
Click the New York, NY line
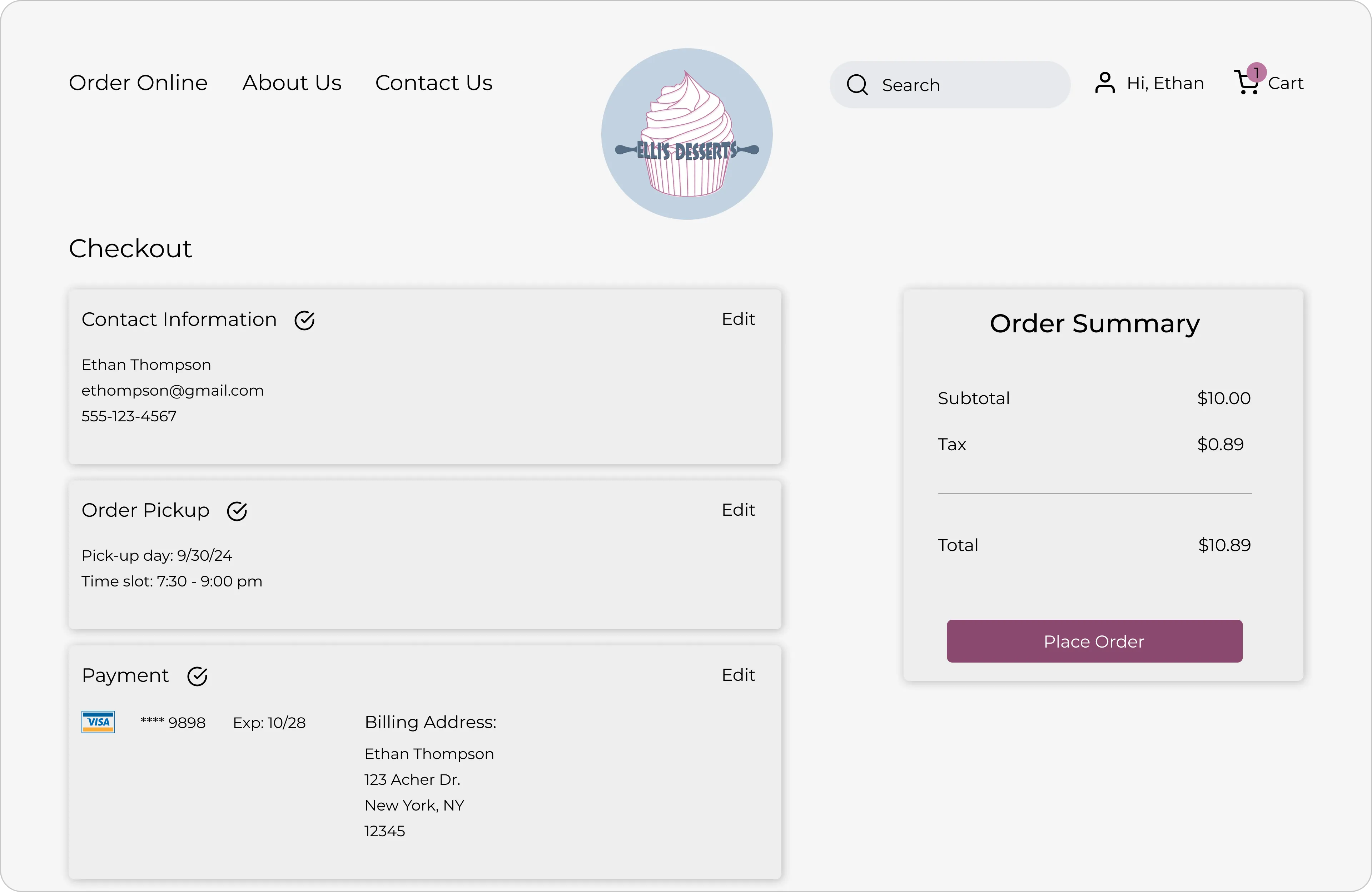point(414,806)
